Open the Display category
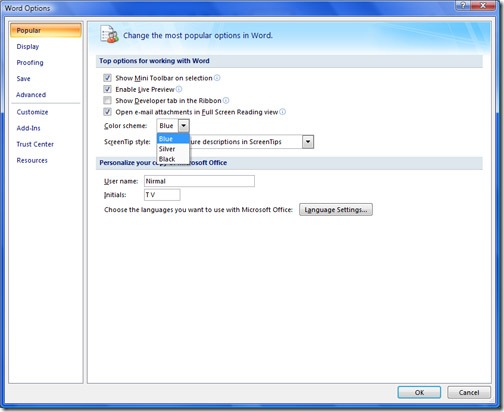The width and height of the screenshot is (504, 412). 28,47
